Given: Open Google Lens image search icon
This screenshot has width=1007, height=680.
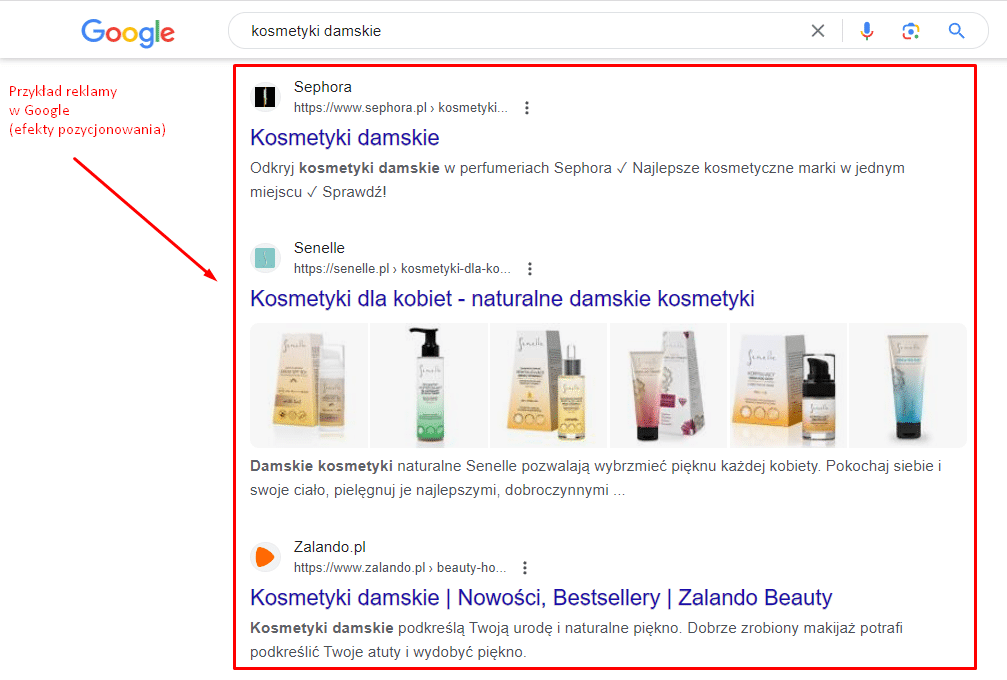Looking at the screenshot, I should click(x=911, y=31).
